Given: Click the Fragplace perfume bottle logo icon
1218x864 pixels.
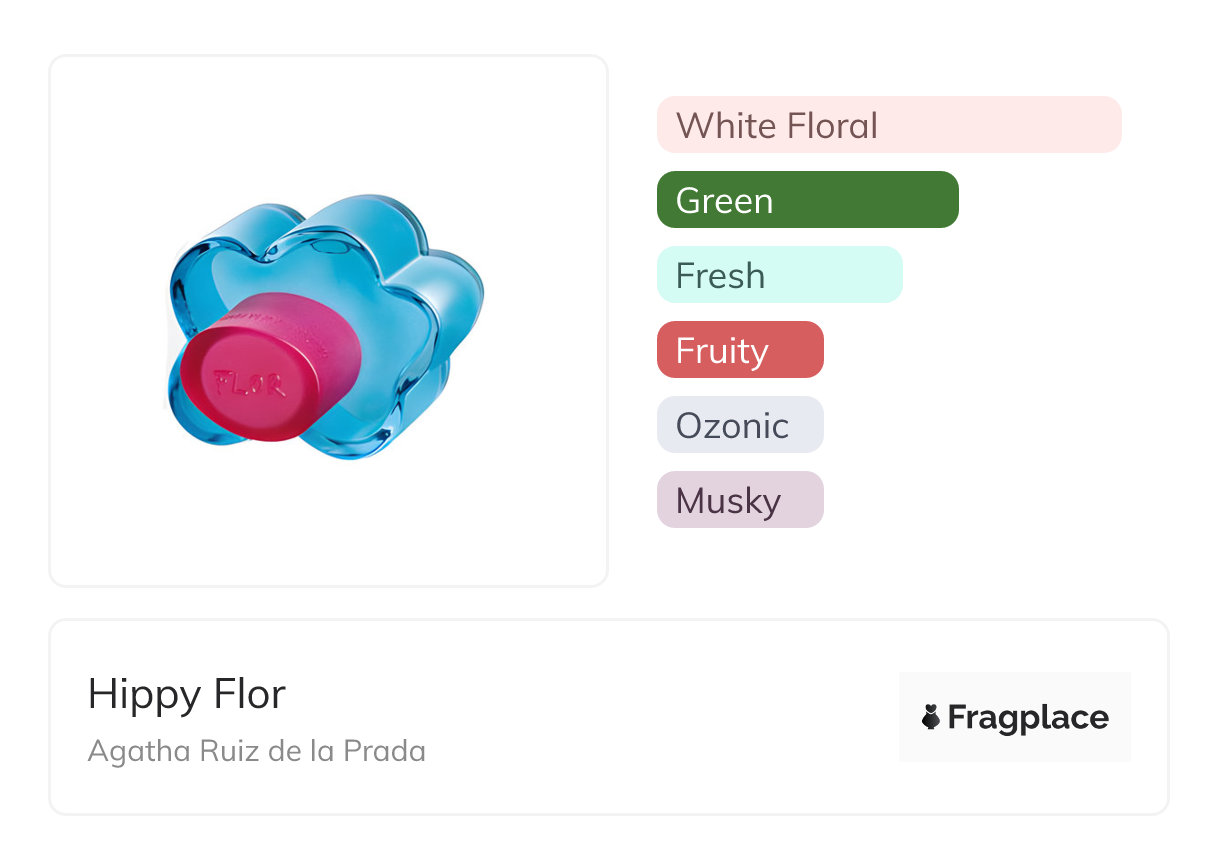Looking at the screenshot, I should (x=931, y=717).
